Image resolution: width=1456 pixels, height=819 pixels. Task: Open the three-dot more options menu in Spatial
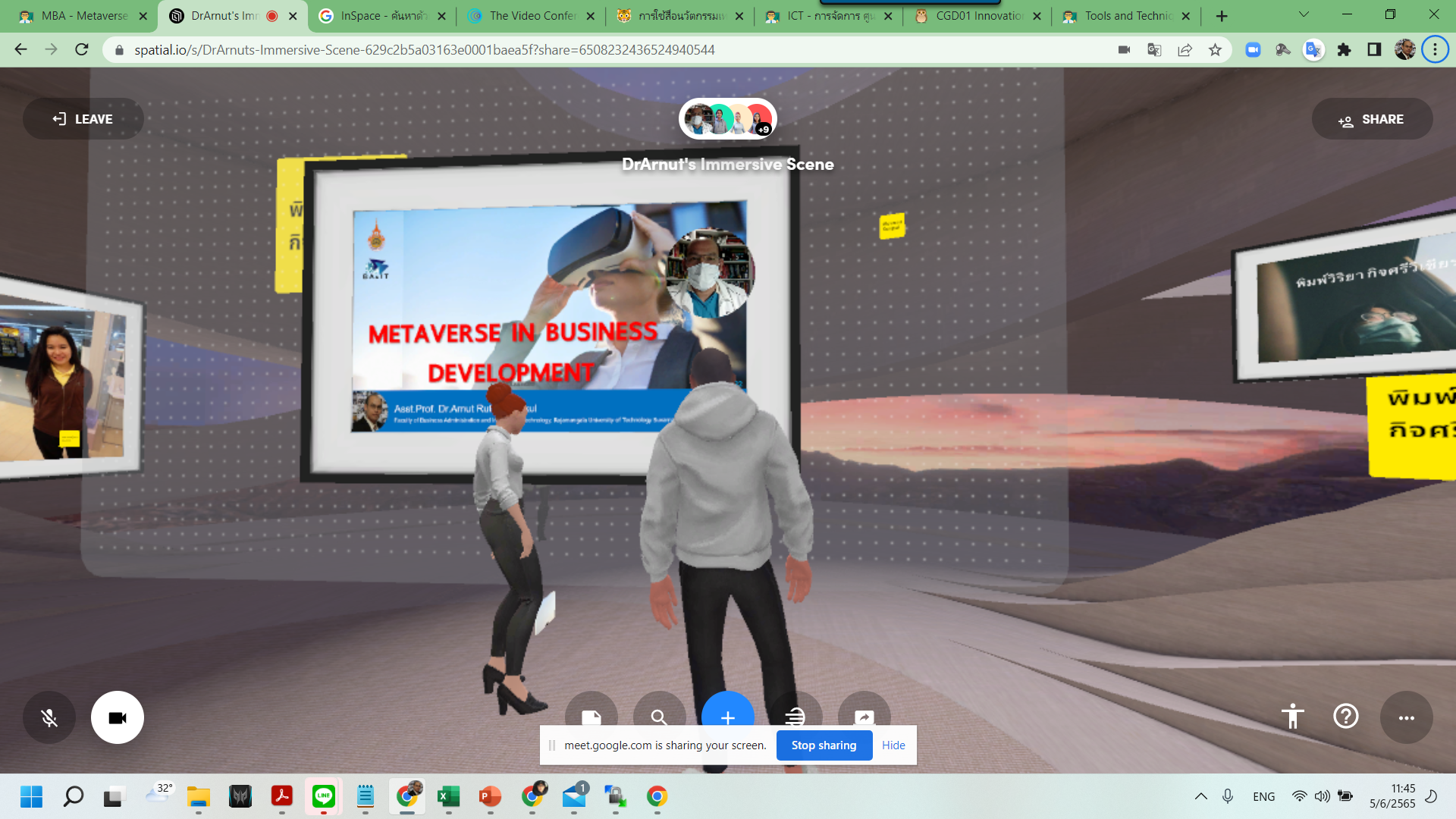(1407, 717)
